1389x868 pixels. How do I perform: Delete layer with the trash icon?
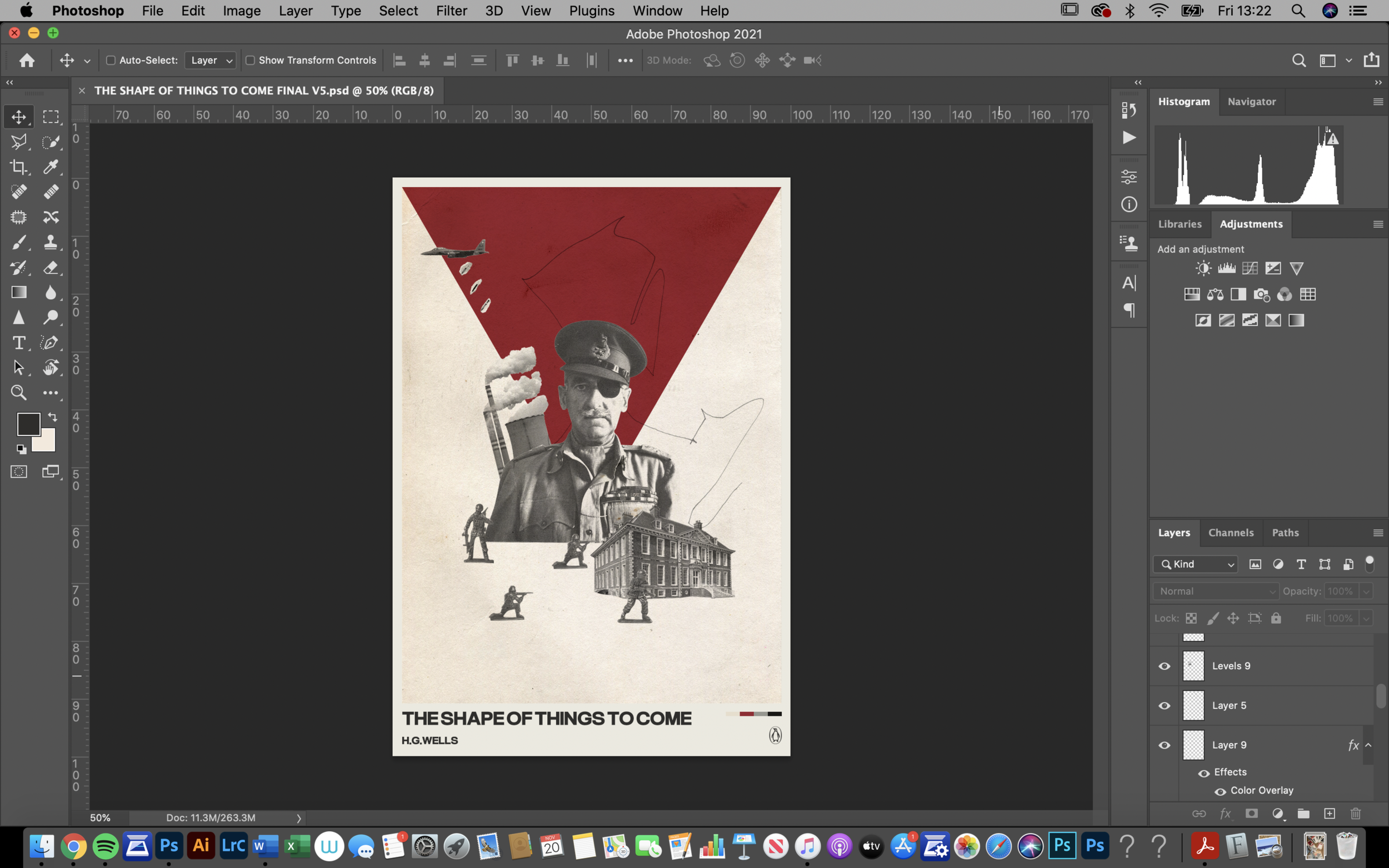coord(1356,814)
